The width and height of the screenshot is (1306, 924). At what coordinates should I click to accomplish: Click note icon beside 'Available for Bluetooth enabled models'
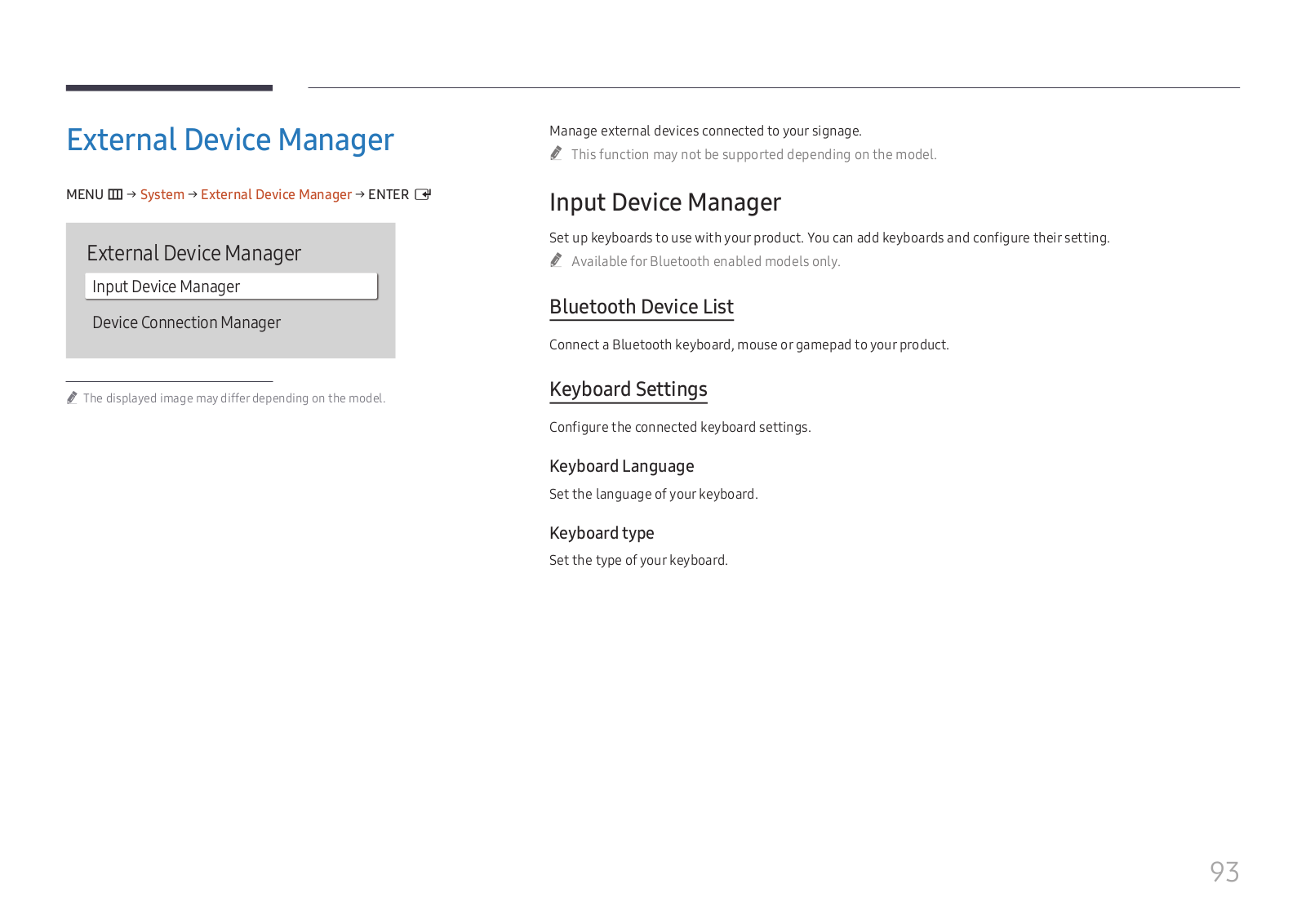556,260
